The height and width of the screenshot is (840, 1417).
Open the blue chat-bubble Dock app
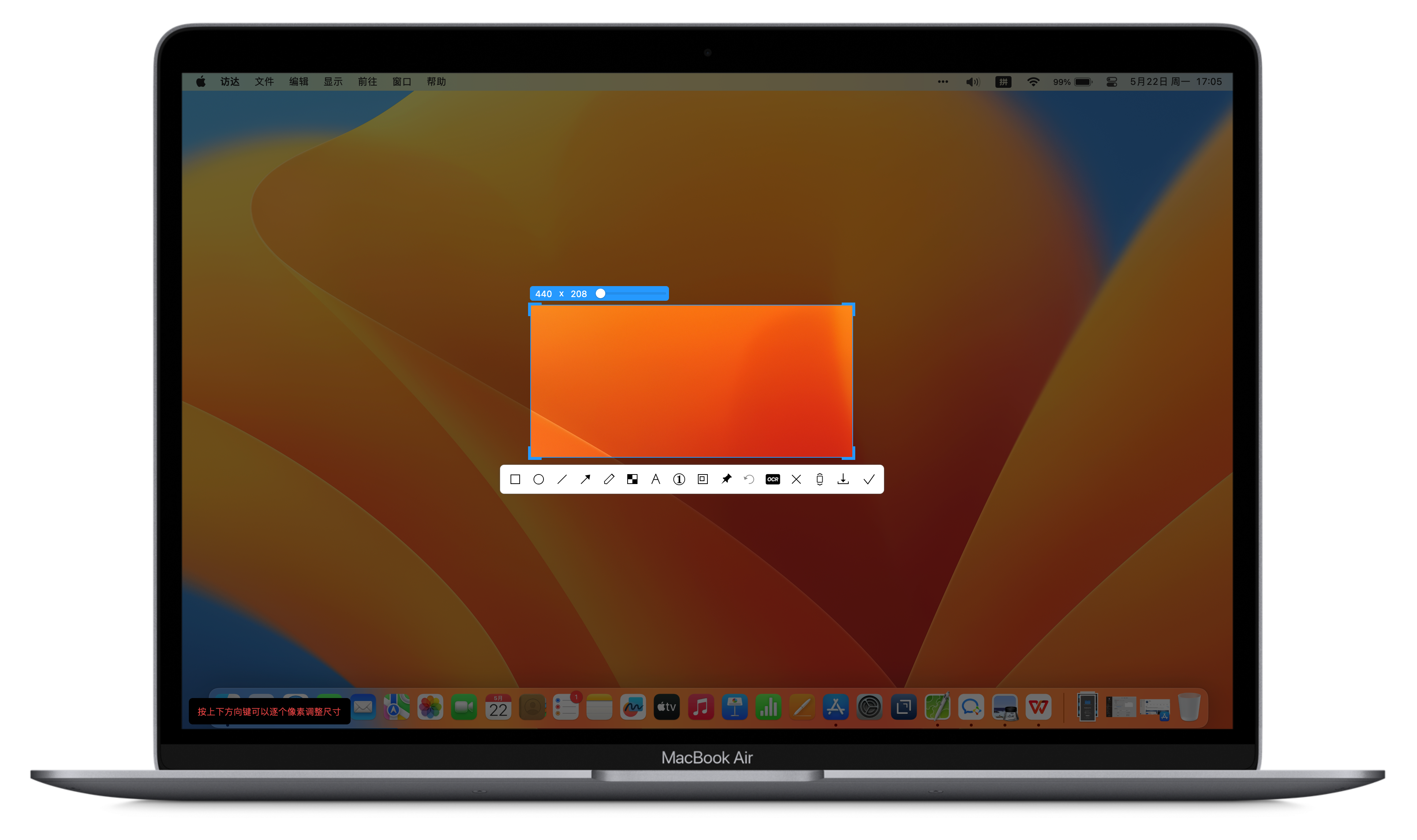click(971, 707)
